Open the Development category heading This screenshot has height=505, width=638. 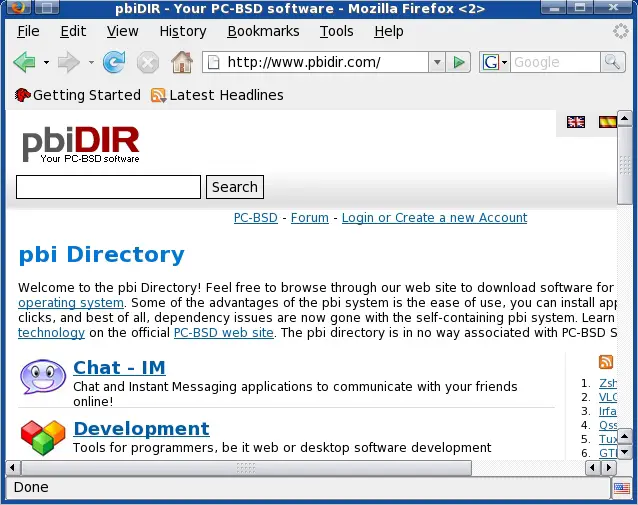[x=142, y=428]
